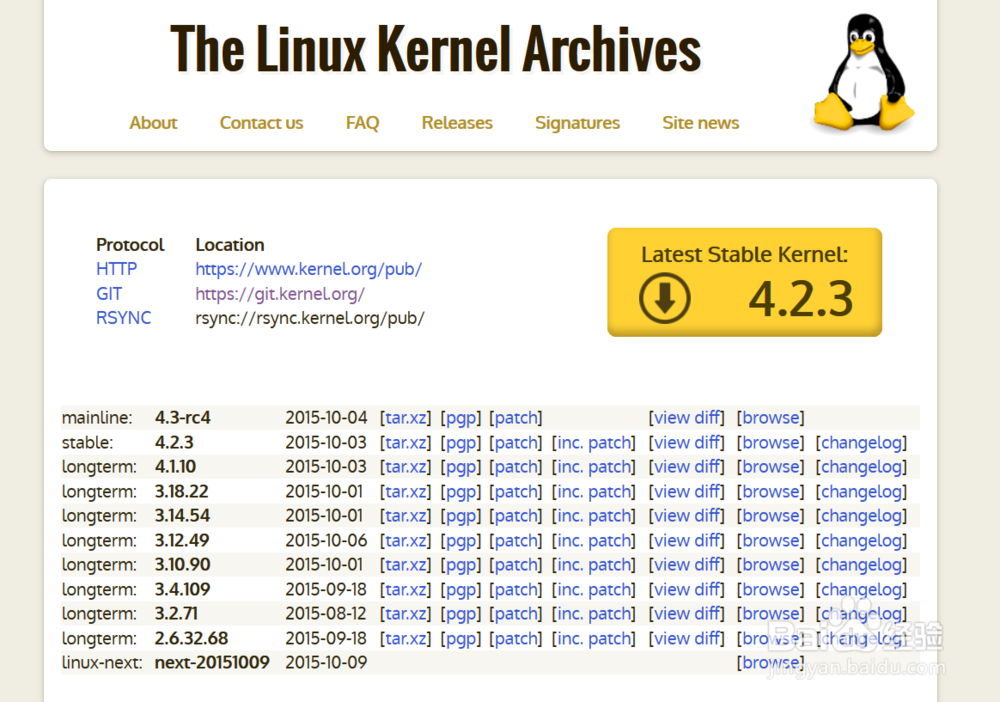Viewport: 1000px width, 702px height.
Task: Select the mainline version 4.3-rc4 text
Action: [x=182, y=418]
